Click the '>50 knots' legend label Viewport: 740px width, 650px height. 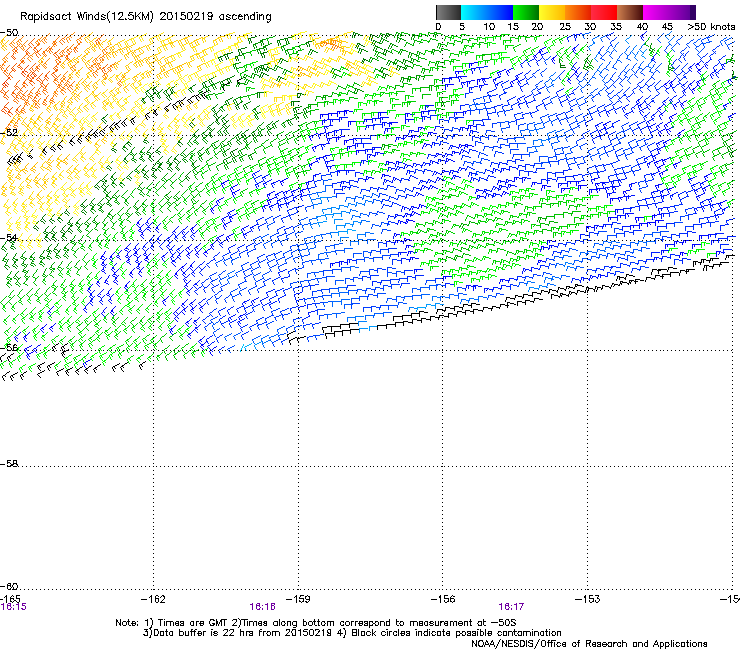point(711,27)
